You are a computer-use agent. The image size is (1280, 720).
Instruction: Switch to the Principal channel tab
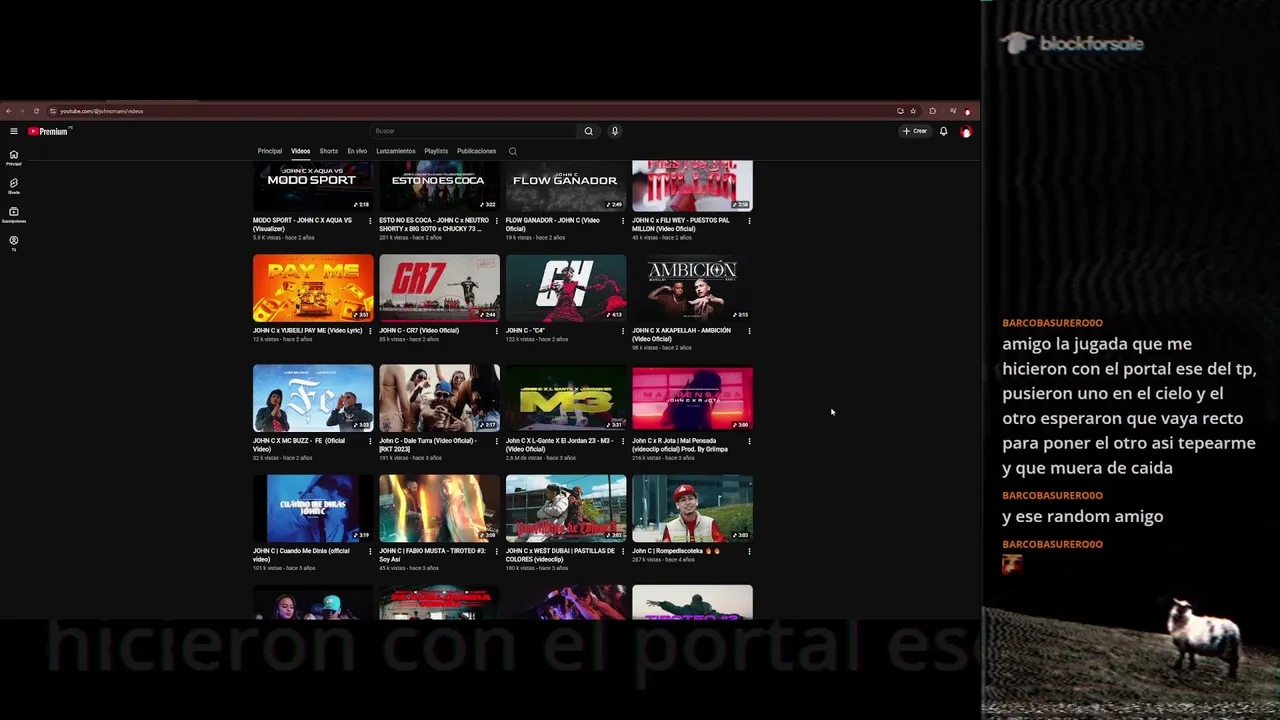(x=269, y=151)
